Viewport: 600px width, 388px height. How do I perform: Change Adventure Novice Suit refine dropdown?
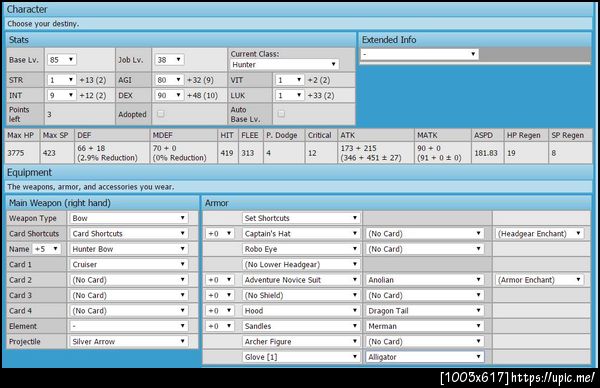(220, 280)
